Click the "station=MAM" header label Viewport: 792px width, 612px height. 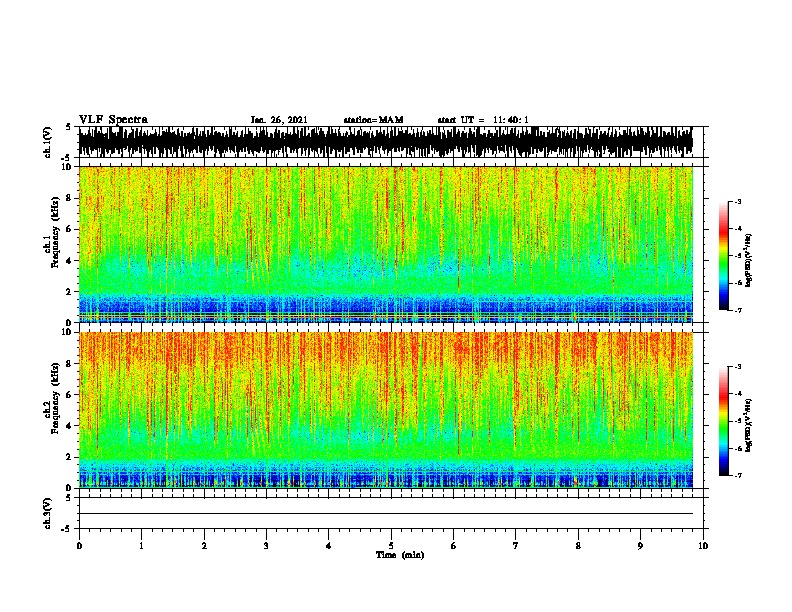373,120
